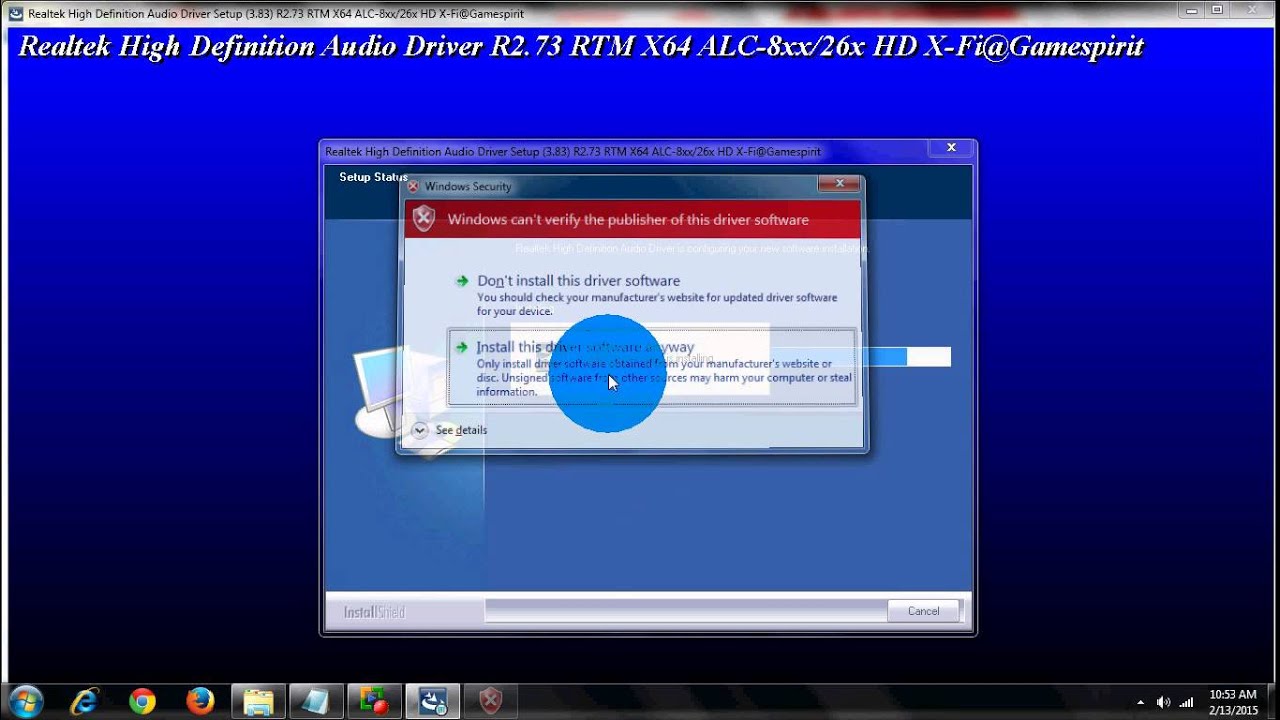Switch to screen recorder taskbar icon with red dot
The width and height of the screenshot is (1280, 720).
point(374,701)
